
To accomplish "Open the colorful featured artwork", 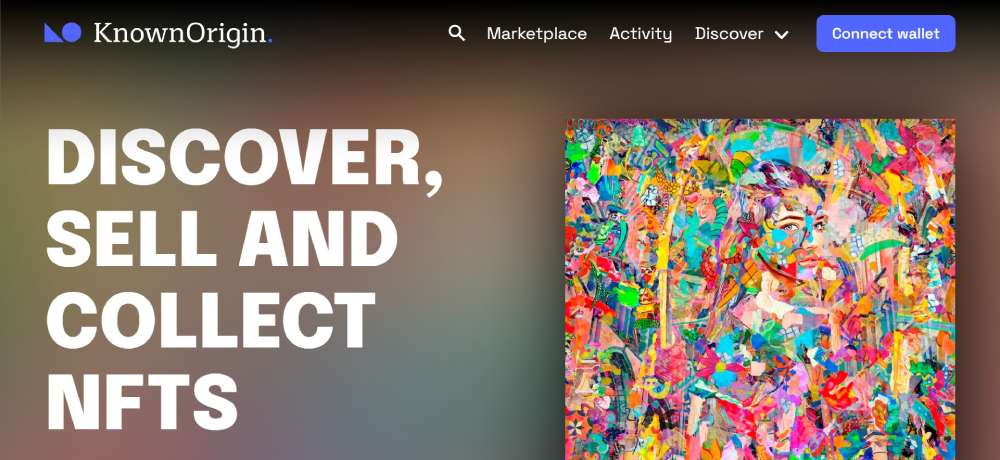I will (x=760, y=289).
